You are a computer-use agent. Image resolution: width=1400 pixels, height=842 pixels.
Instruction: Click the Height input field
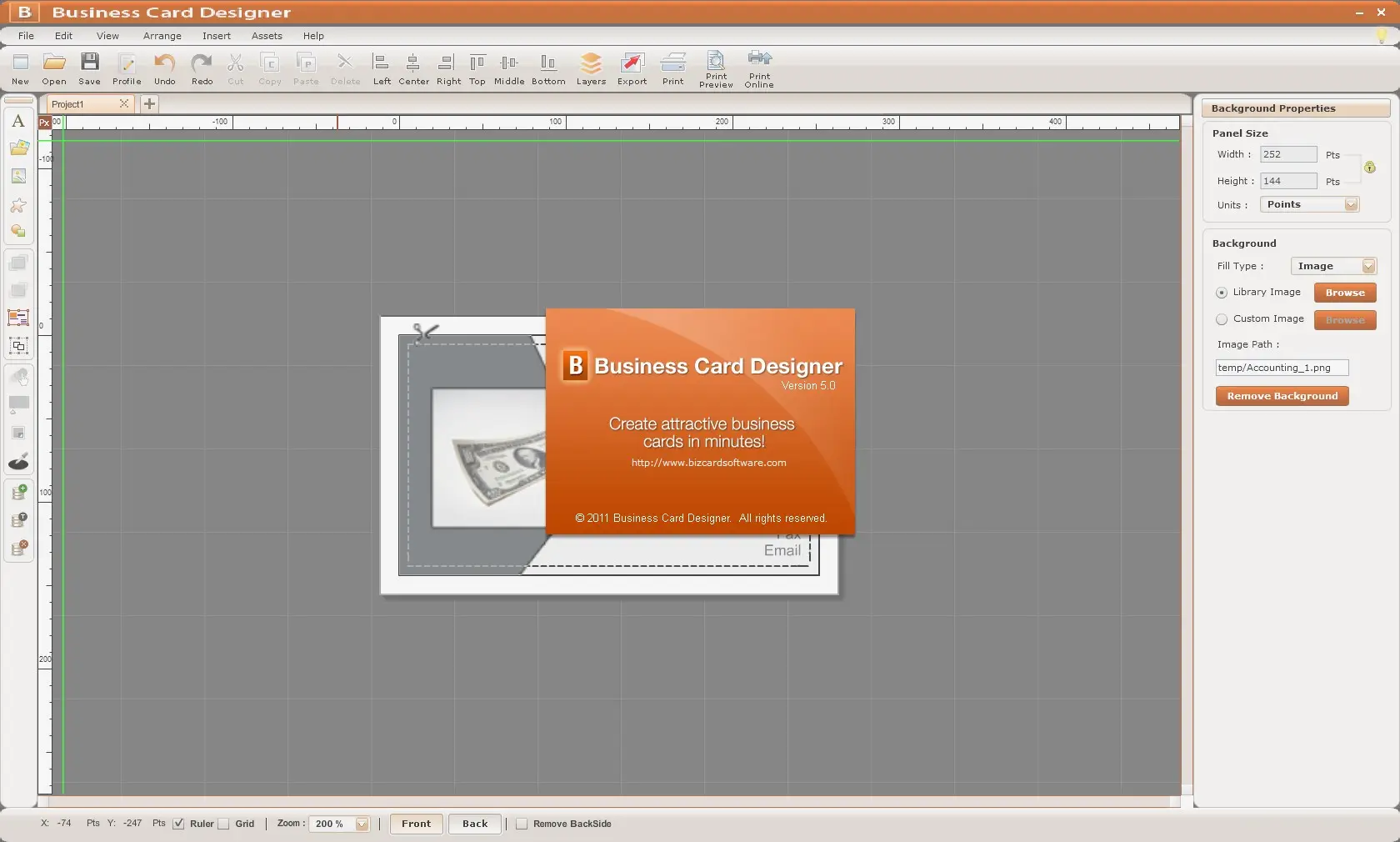1288,181
